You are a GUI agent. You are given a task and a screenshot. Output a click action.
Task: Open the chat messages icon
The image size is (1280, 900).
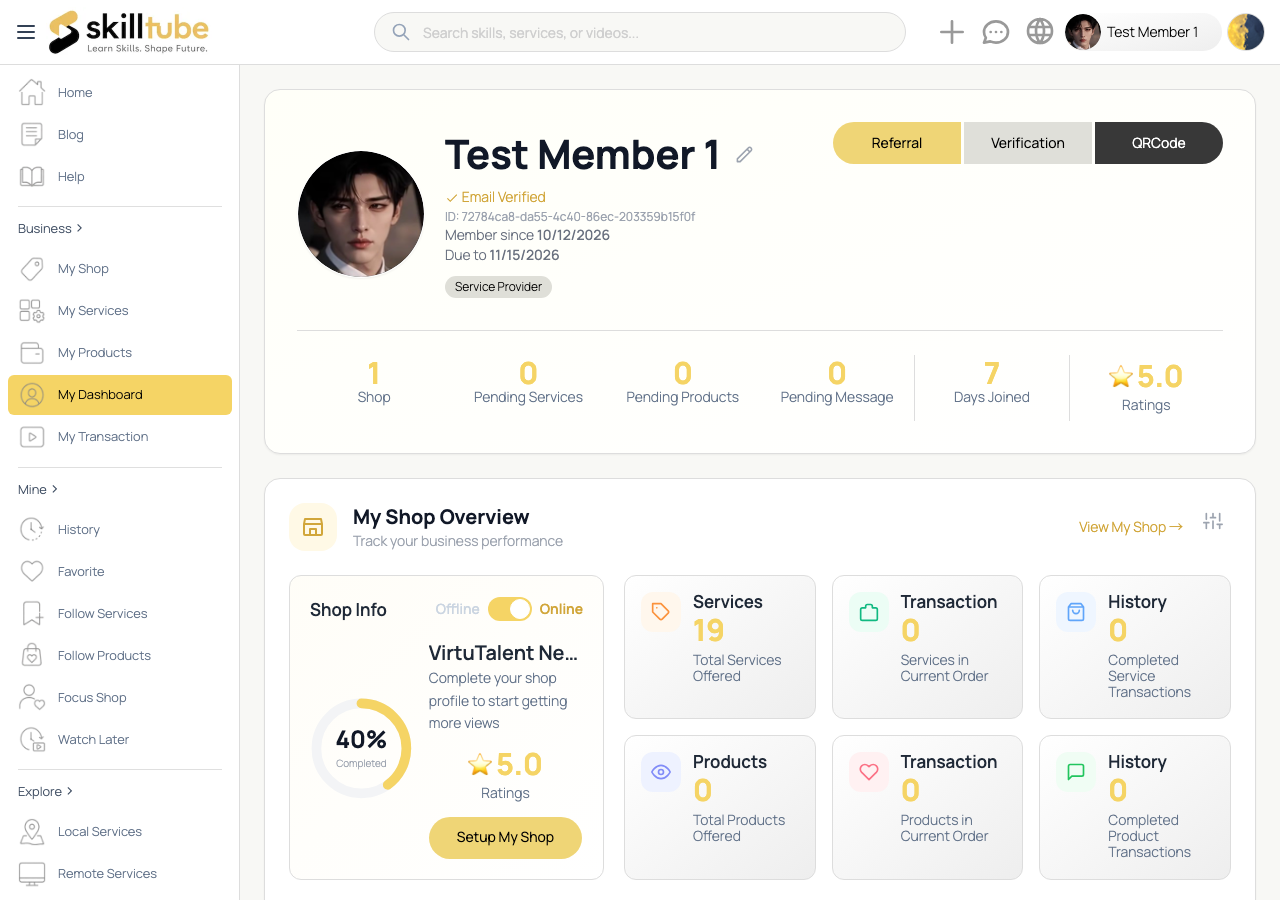tap(996, 32)
